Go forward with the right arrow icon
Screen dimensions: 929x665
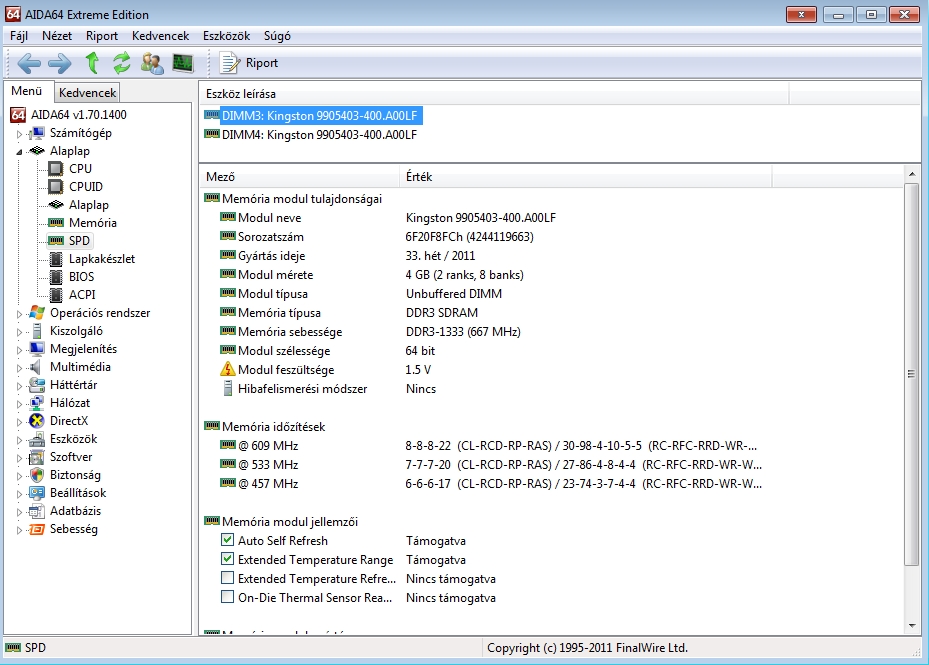point(59,63)
